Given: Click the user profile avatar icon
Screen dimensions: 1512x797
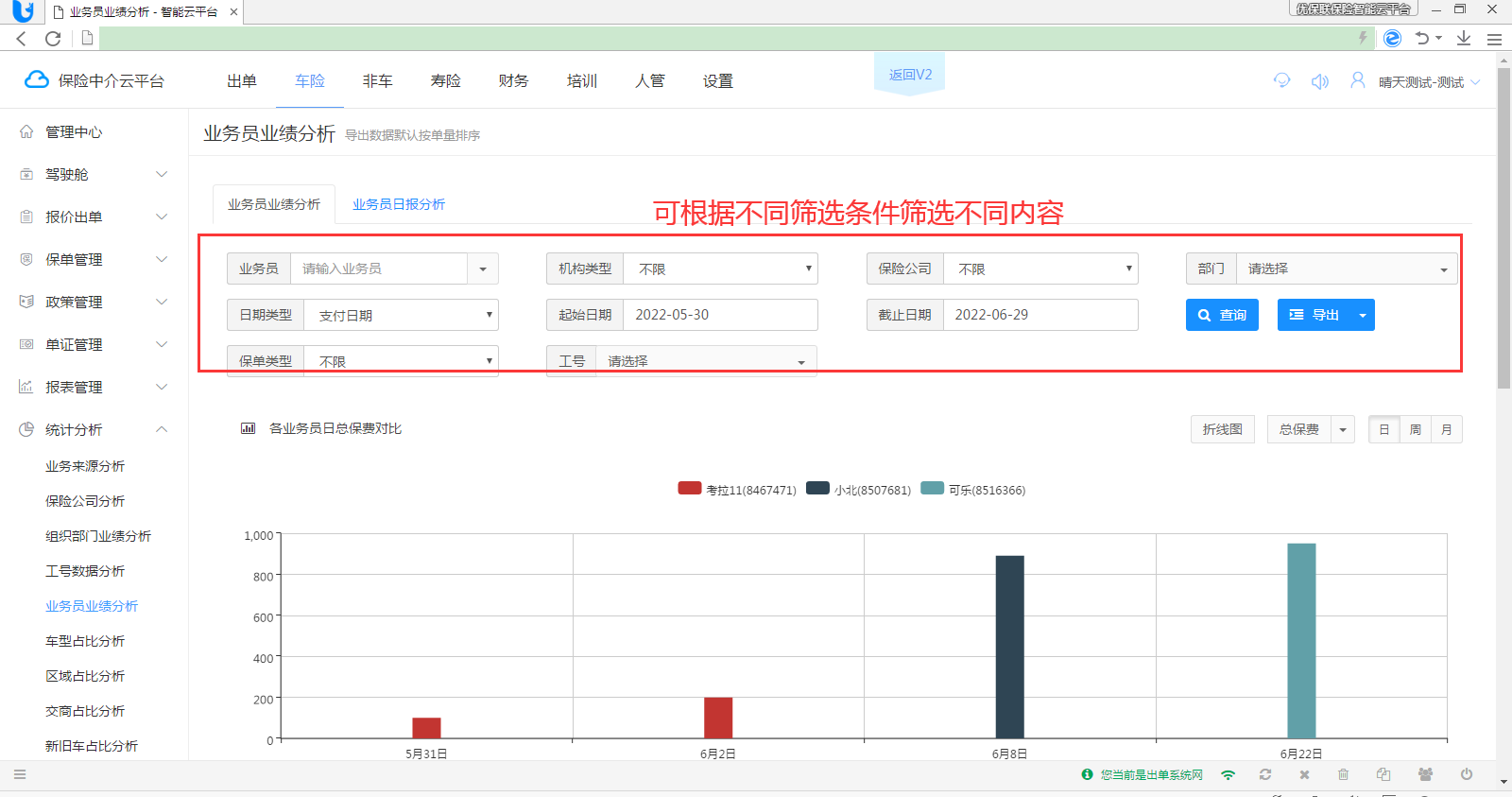Looking at the screenshot, I should pos(1358,80).
